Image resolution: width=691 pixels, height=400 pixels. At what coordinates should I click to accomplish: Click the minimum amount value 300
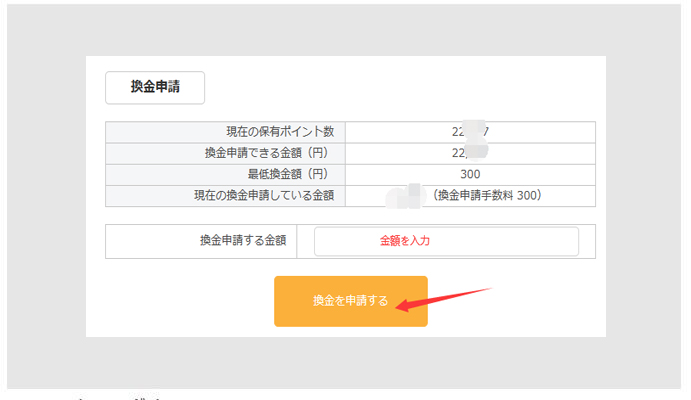point(469,175)
